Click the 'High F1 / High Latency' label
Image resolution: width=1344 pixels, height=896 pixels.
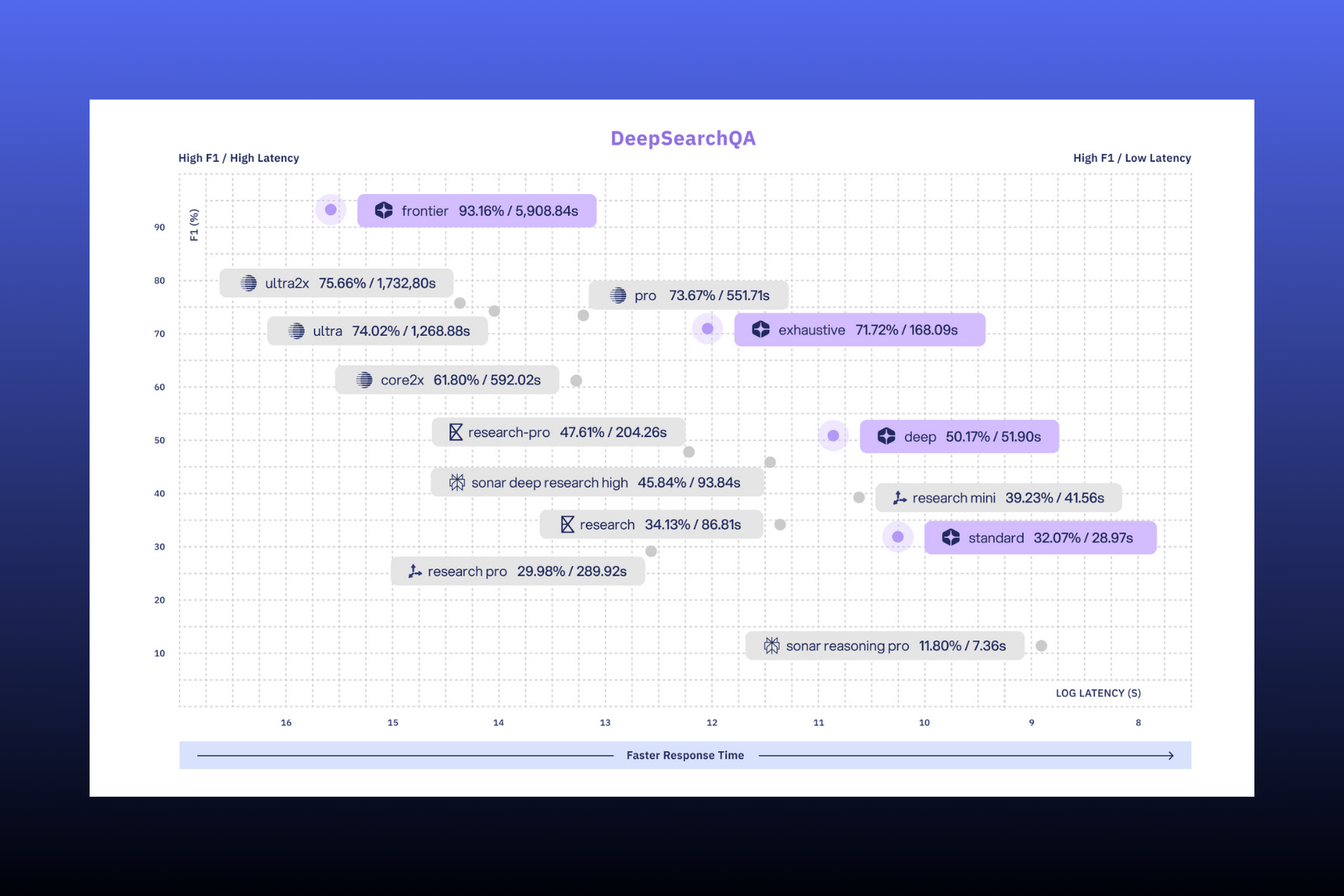(239, 158)
